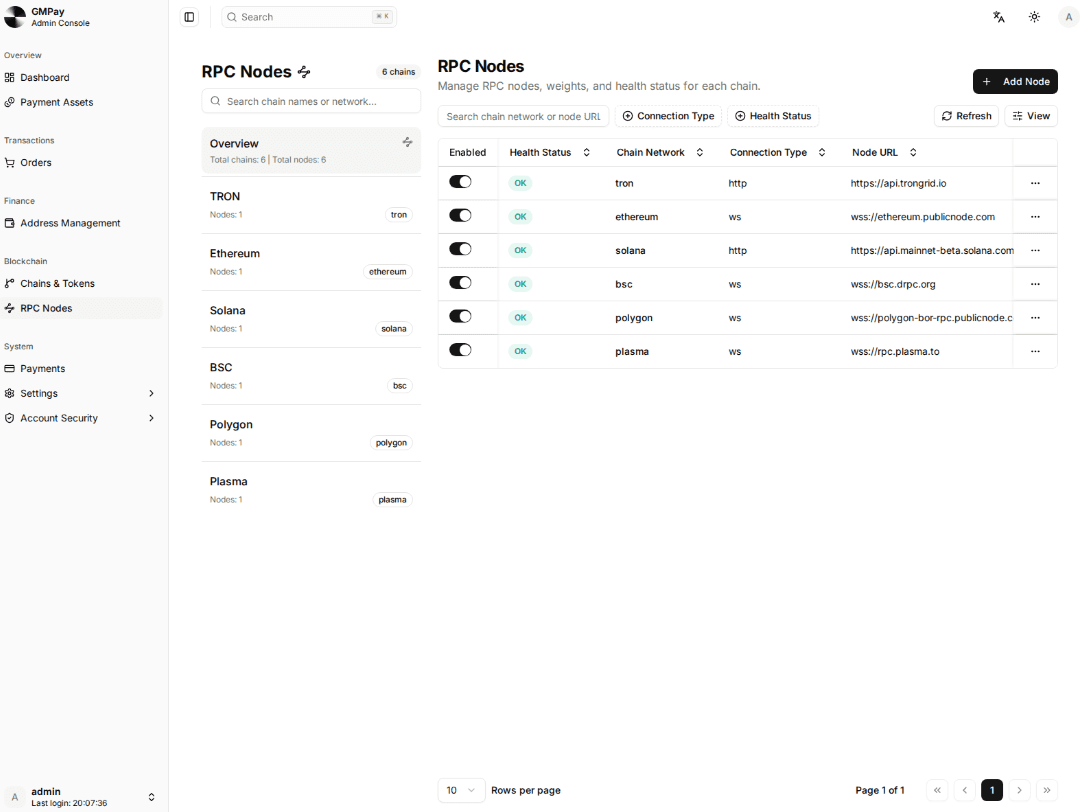The image size is (1084, 812).
Task: Switch theme using the sun icon
Action: click(x=1034, y=17)
